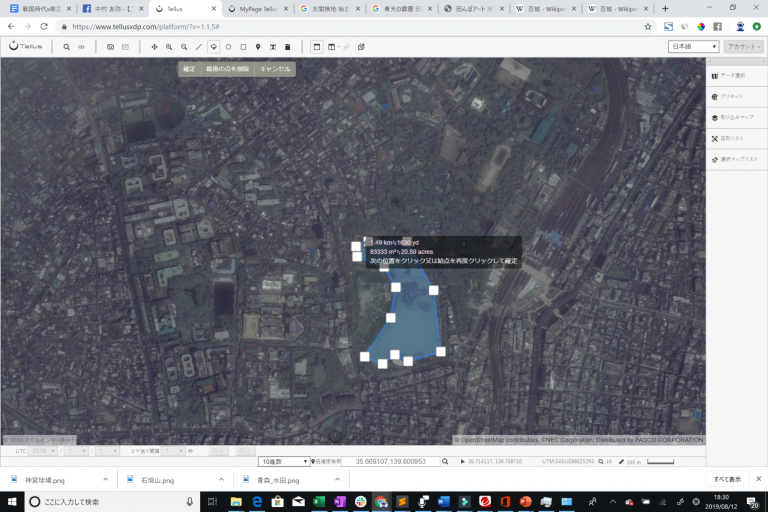Click the search magnifier next to coordinates field
The image size is (768, 512).
pos(445,462)
